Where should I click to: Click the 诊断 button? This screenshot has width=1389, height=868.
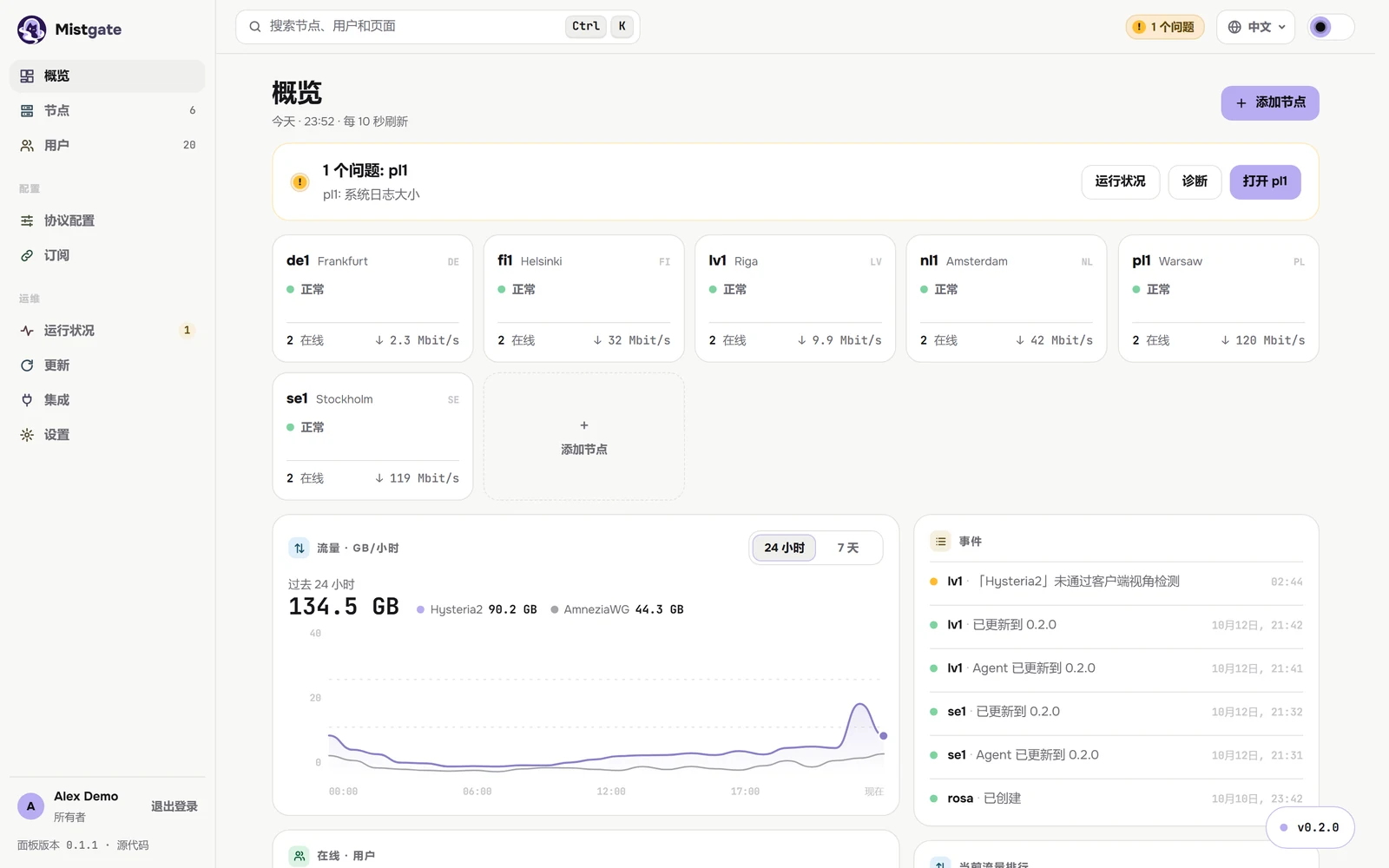[x=1195, y=182]
